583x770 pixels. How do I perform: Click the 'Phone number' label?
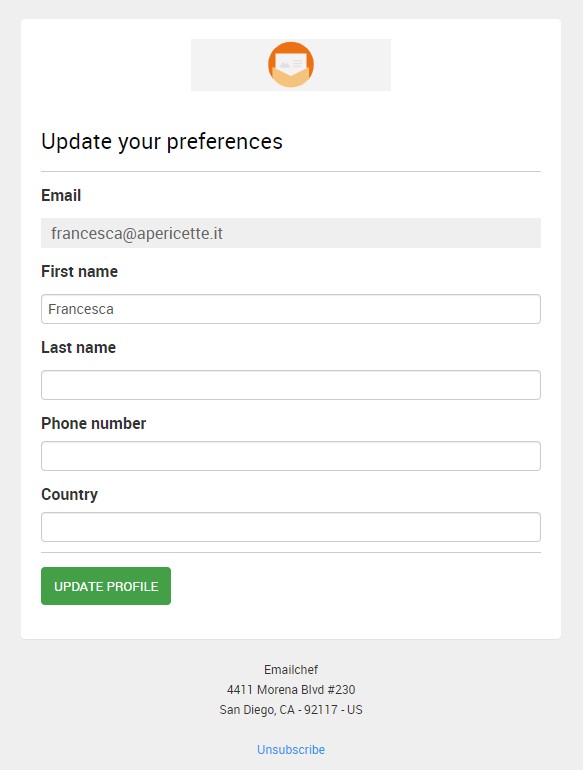click(x=93, y=423)
